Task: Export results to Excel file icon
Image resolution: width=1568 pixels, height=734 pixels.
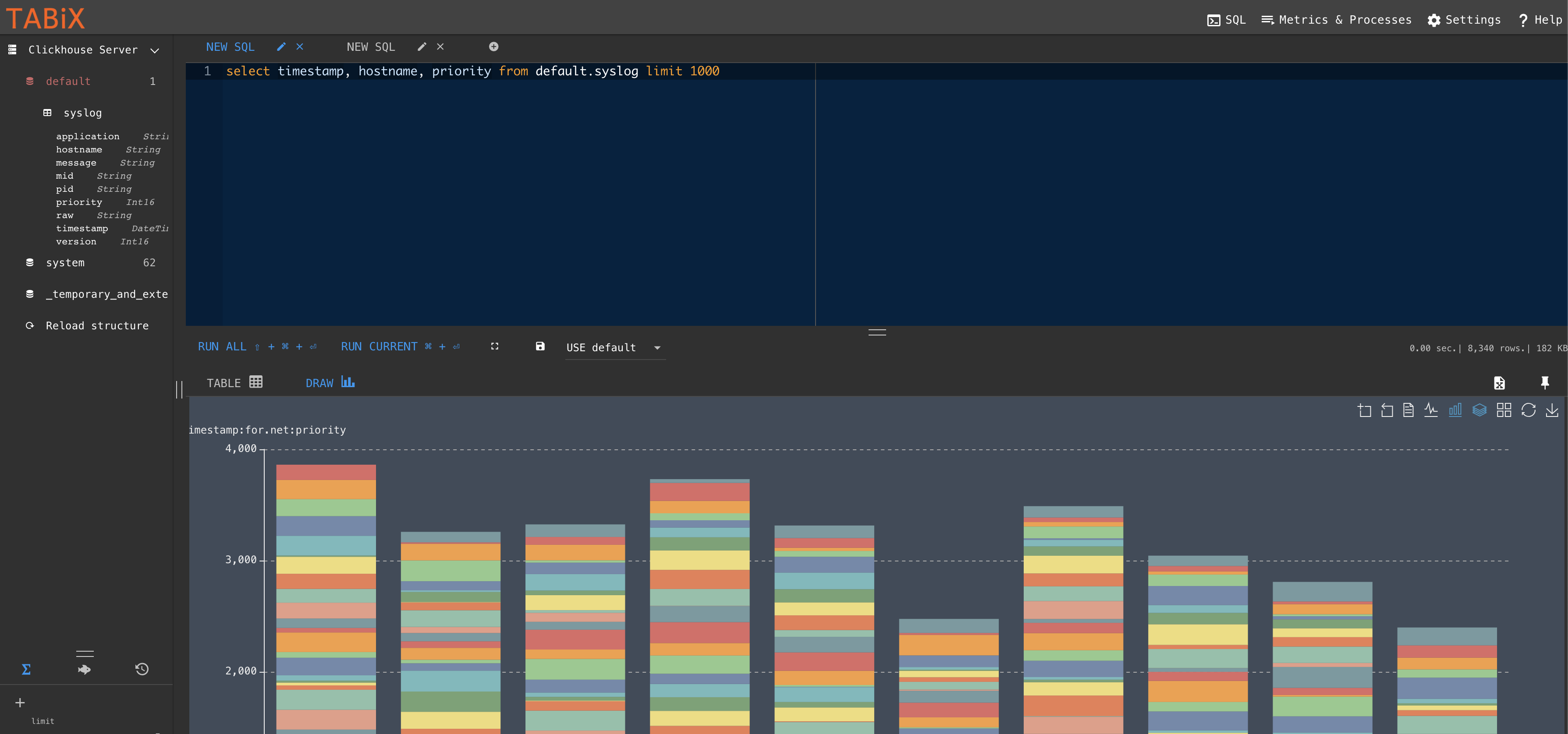Action: (1499, 383)
